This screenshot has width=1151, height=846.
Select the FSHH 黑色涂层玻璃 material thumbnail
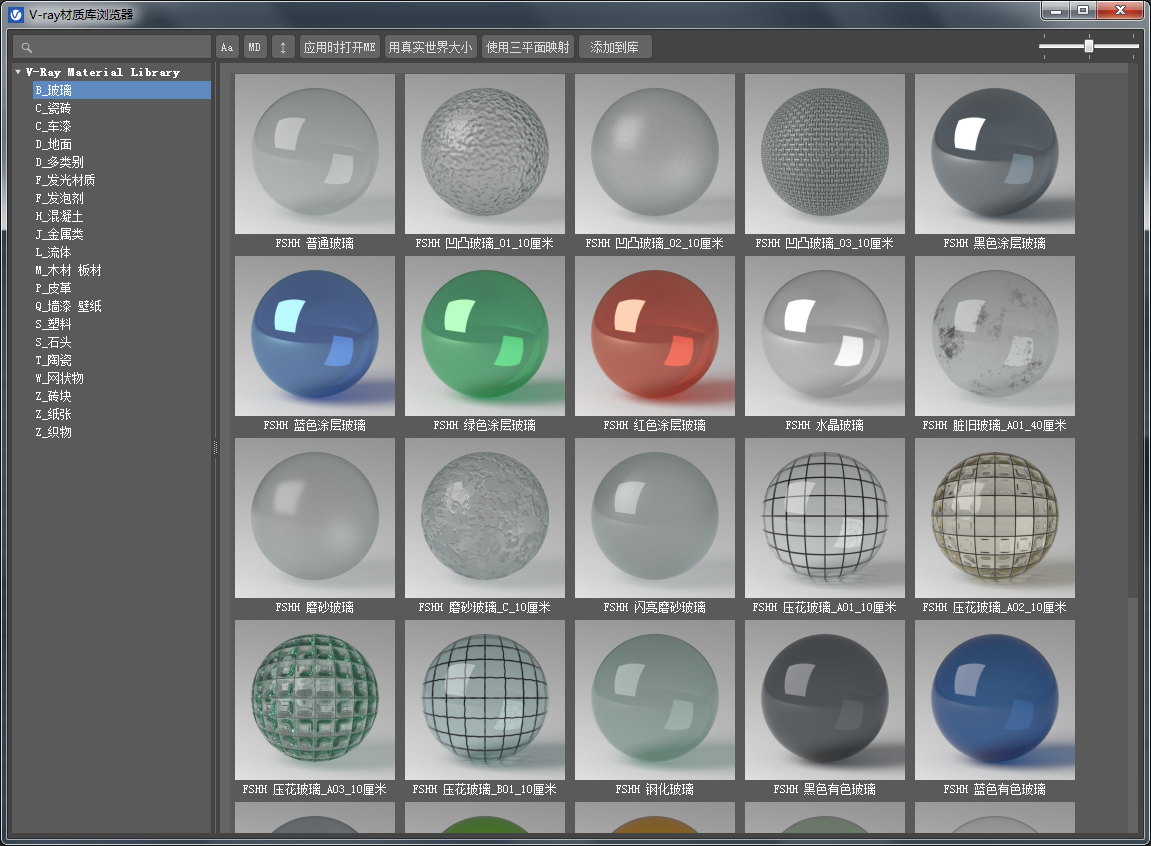pyautogui.click(x=995, y=154)
